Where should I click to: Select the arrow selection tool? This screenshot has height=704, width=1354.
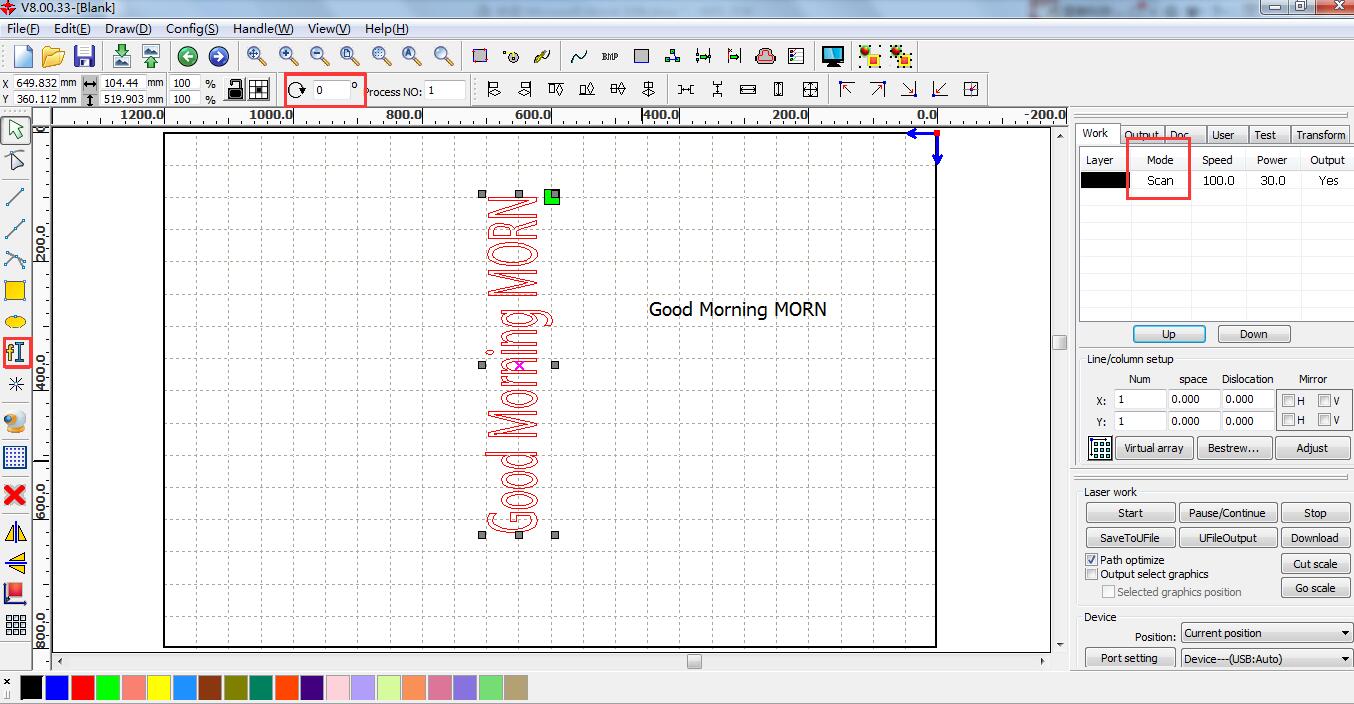pyautogui.click(x=15, y=129)
